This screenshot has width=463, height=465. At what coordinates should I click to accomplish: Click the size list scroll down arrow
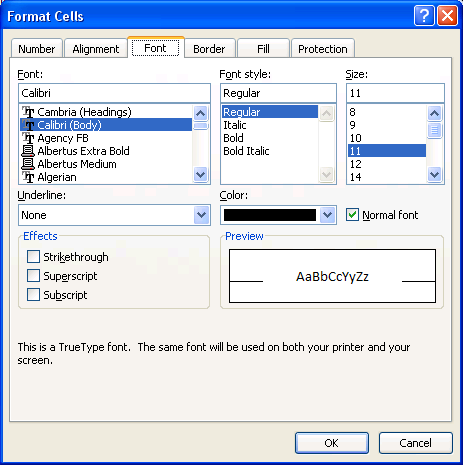[x=434, y=174]
